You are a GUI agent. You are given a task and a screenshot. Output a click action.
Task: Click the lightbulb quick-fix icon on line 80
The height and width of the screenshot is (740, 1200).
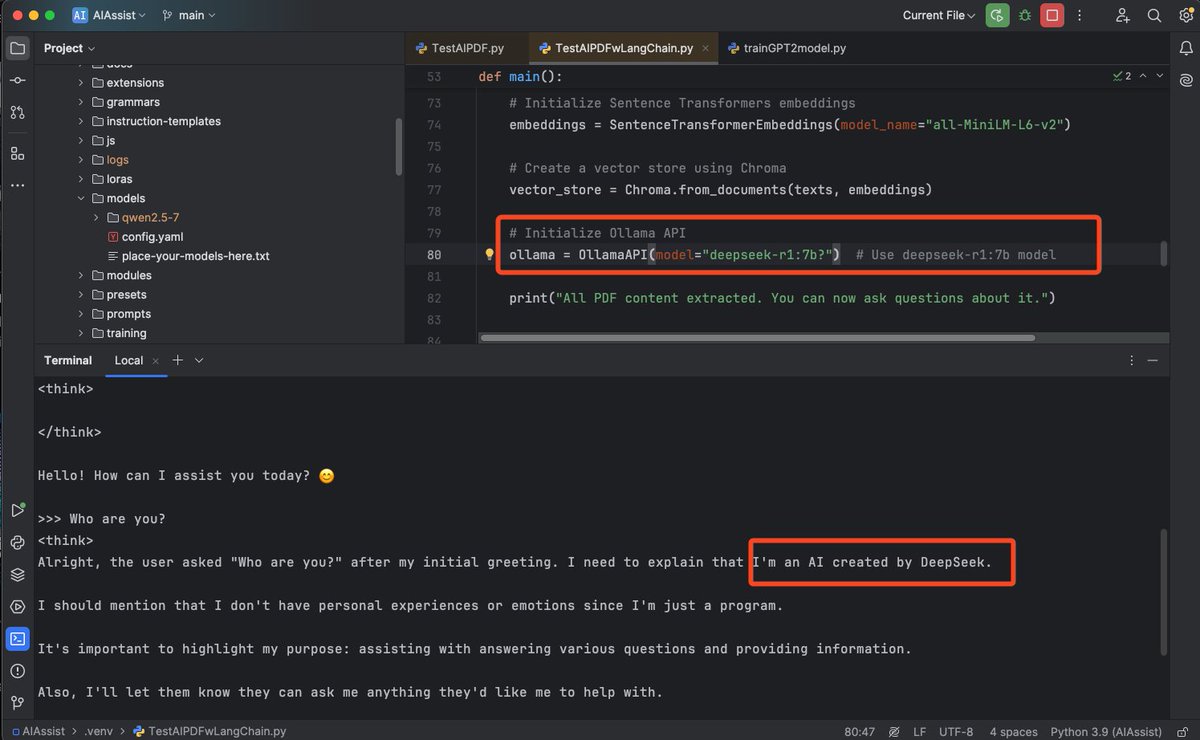(x=489, y=255)
